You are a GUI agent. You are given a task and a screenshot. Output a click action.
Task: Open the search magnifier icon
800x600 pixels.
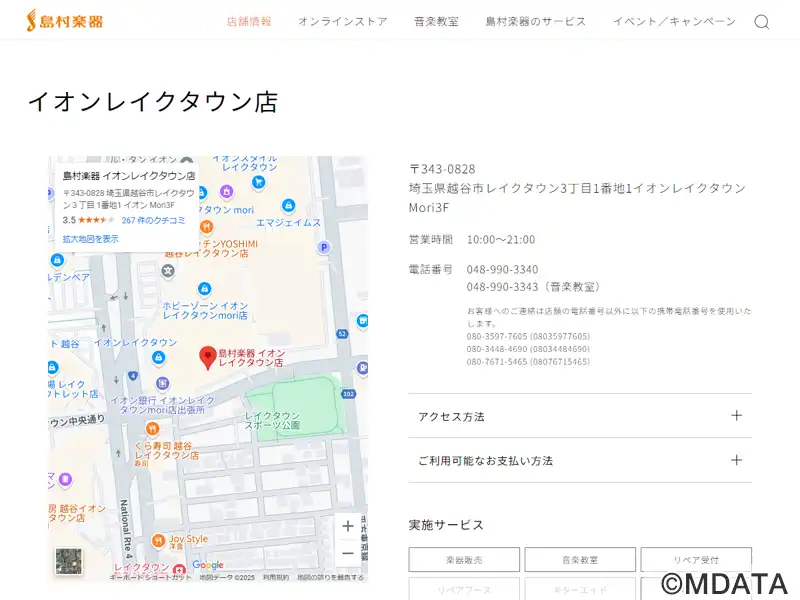[x=762, y=22]
